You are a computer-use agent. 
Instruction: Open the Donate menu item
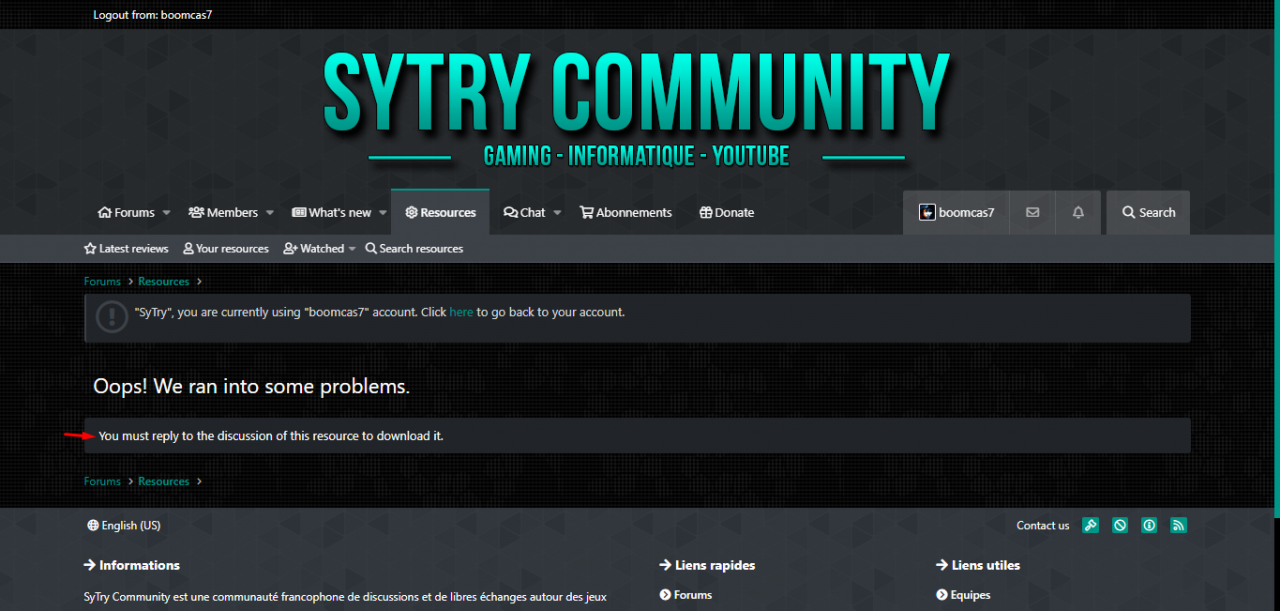coord(727,213)
